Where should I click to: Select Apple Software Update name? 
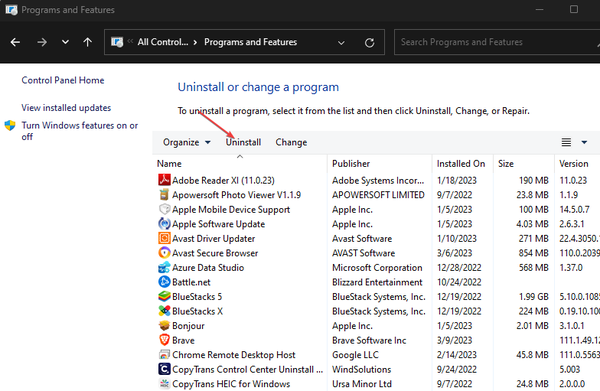(x=218, y=224)
